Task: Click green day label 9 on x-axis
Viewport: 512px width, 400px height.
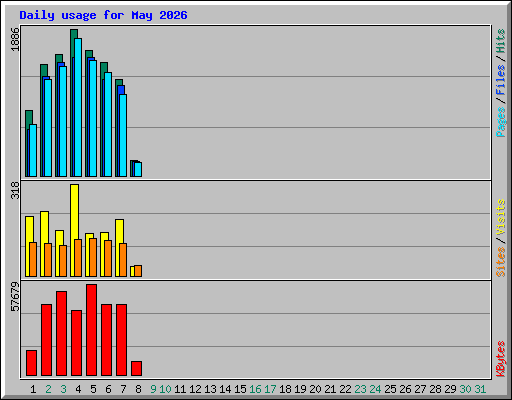Action: point(153,389)
